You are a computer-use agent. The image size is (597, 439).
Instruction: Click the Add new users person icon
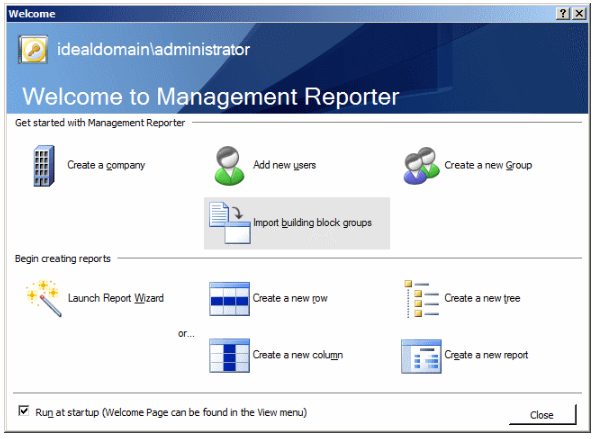click(229, 166)
